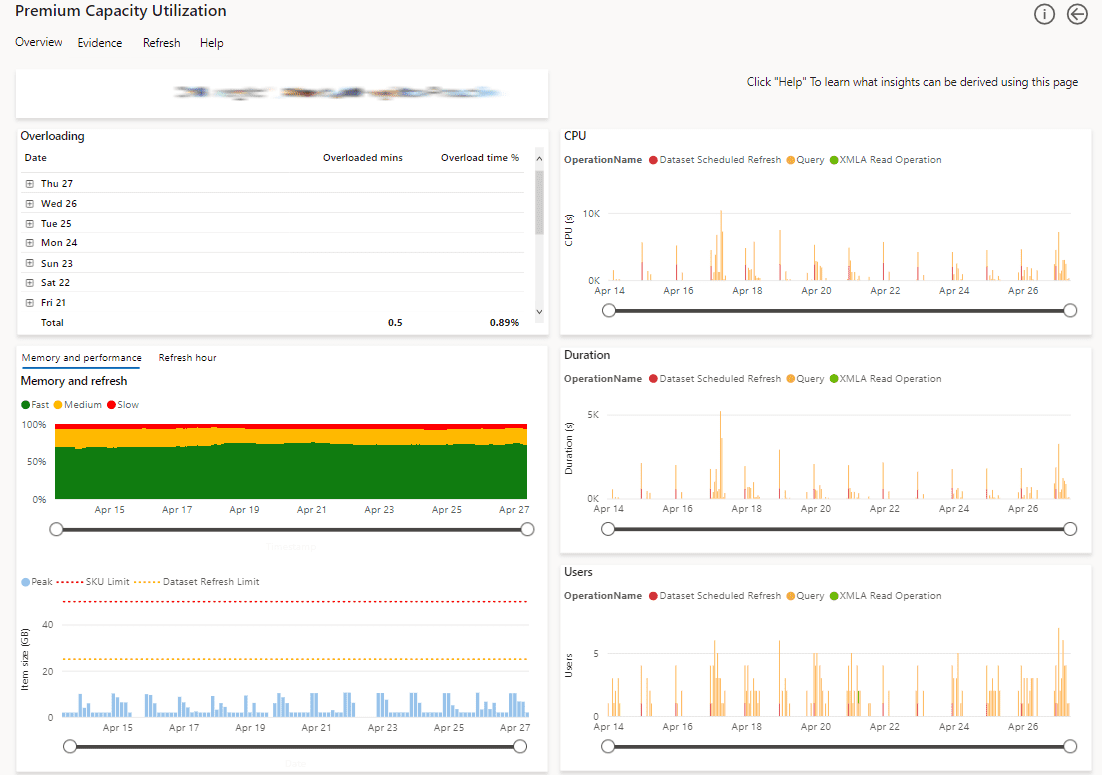Click the info icon in the top right corner

[1044, 14]
